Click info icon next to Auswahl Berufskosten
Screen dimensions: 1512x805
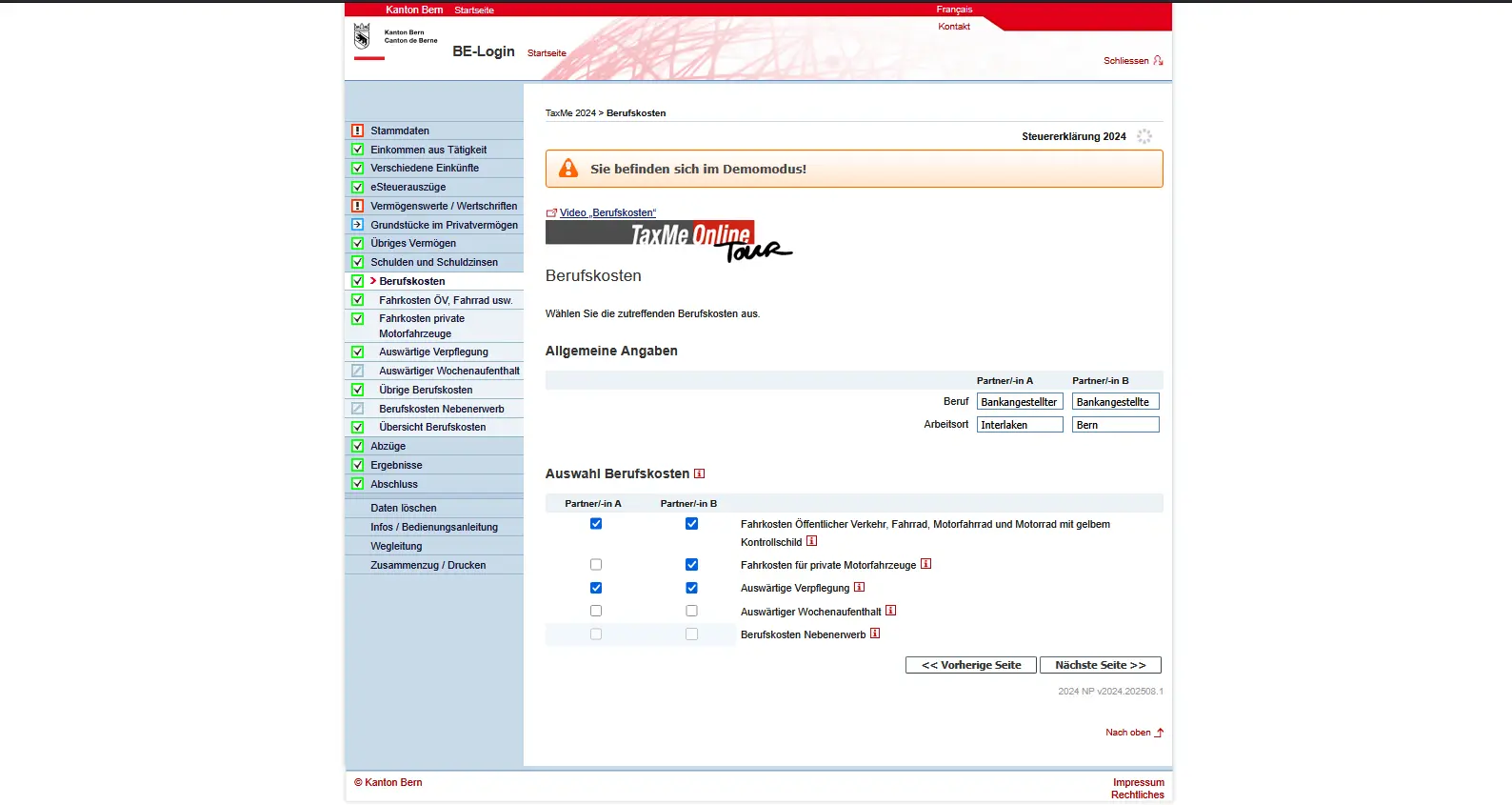(x=699, y=473)
